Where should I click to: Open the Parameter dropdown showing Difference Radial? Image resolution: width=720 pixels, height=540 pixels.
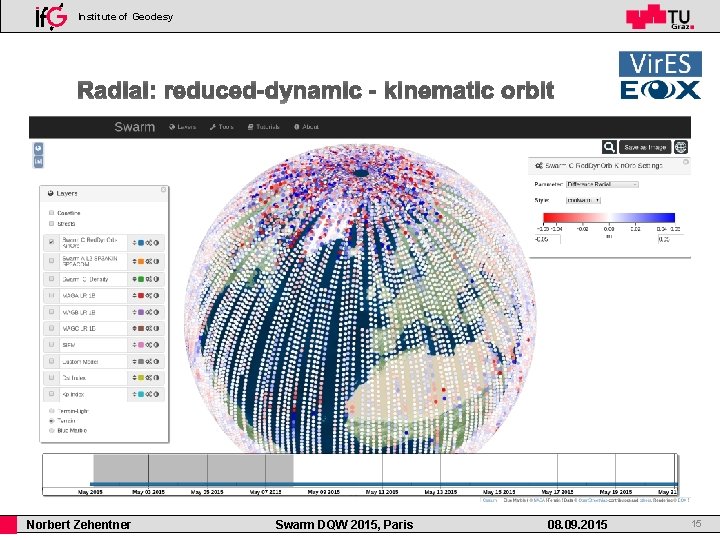pyautogui.click(x=602, y=184)
